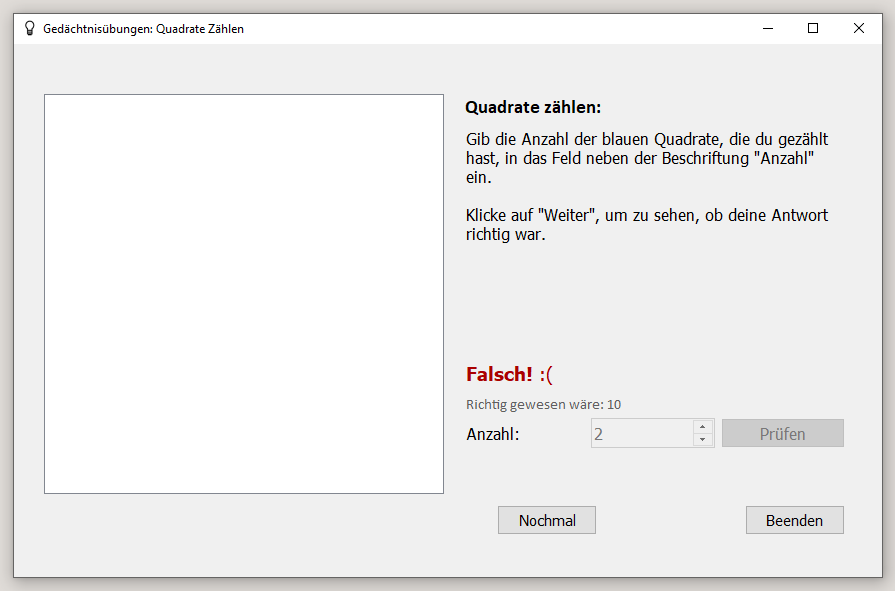The height and width of the screenshot is (591, 895).
Task: Click the empty white squares canvas
Action: (x=244, y=294)
